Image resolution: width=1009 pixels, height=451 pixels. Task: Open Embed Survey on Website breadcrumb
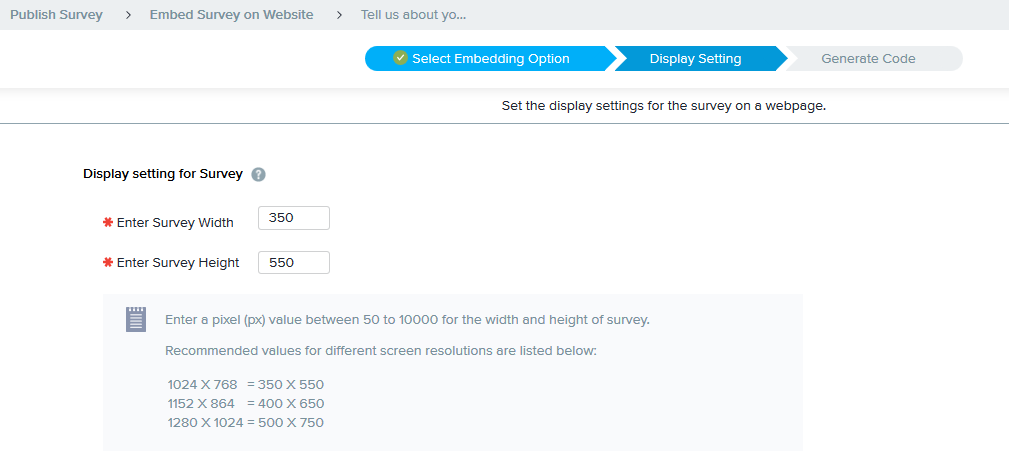[x=231, y=15]
